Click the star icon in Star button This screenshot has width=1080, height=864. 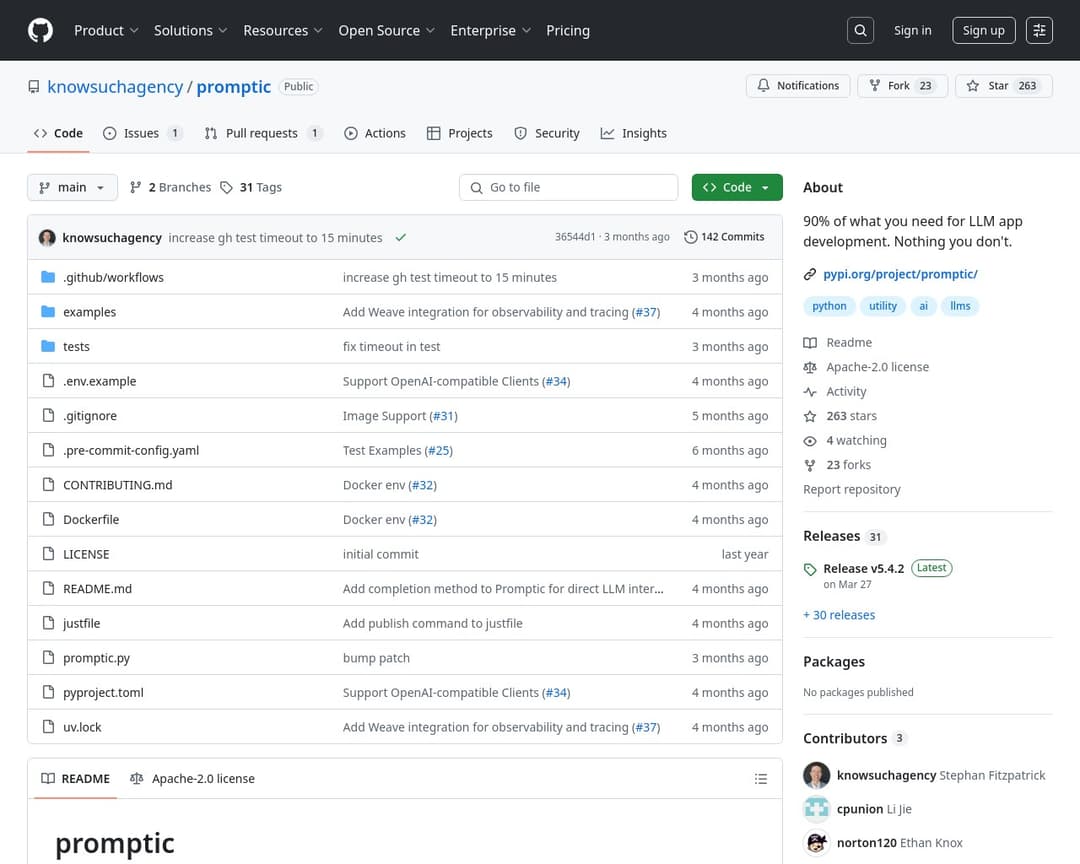(973, 85)
